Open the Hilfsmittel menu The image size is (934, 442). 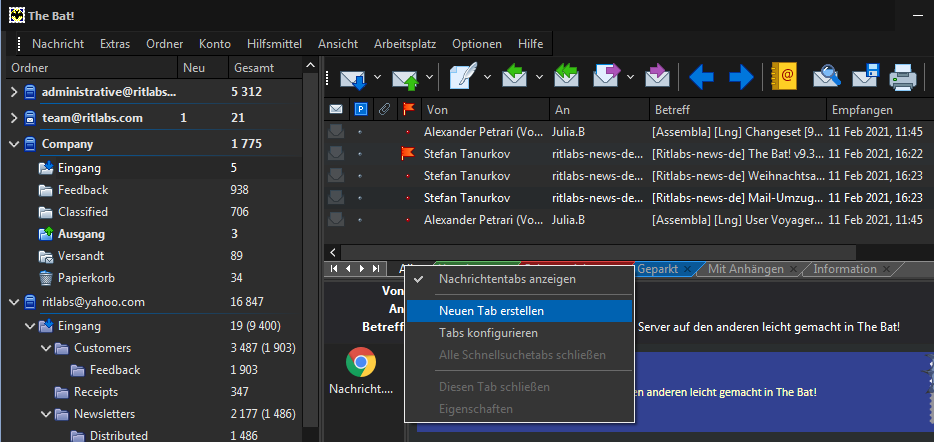(274, 44)
